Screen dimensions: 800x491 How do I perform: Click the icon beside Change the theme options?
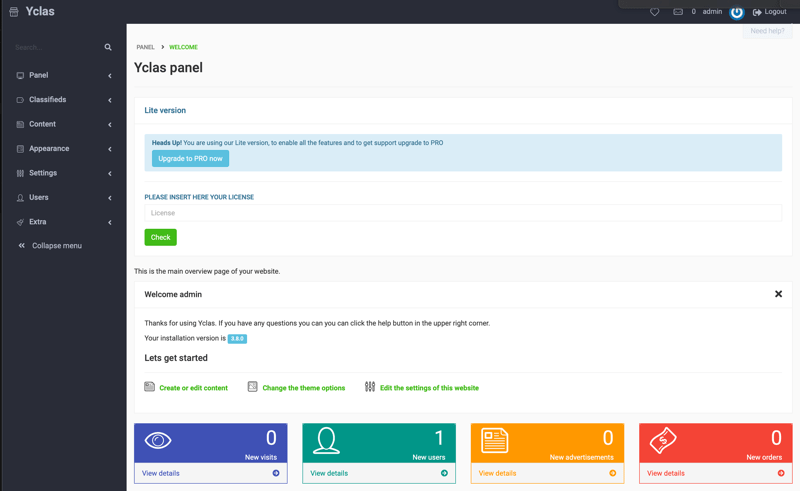click(253, 387)
